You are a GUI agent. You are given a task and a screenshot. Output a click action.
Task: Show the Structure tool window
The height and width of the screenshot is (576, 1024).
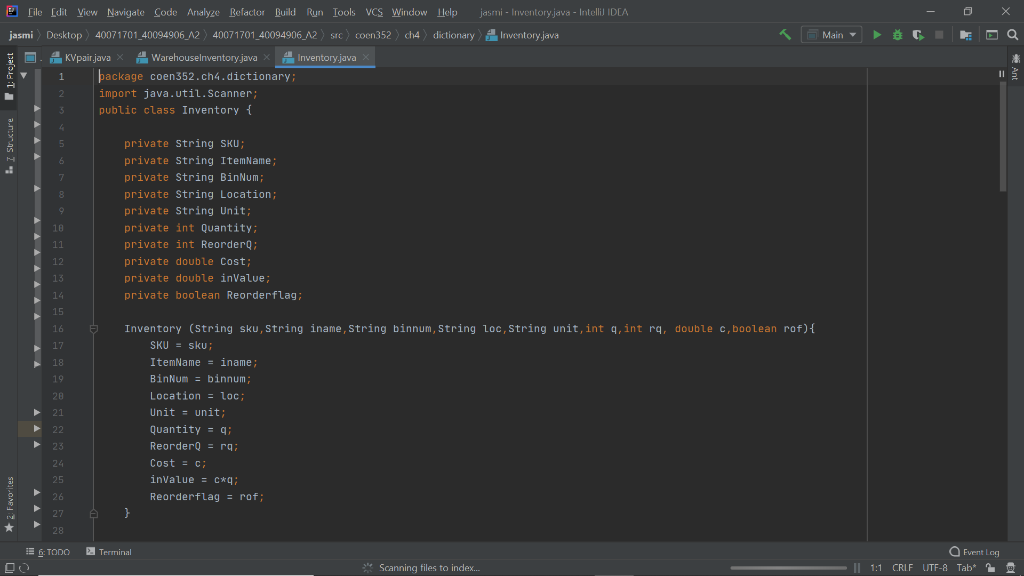pos(9,146)
